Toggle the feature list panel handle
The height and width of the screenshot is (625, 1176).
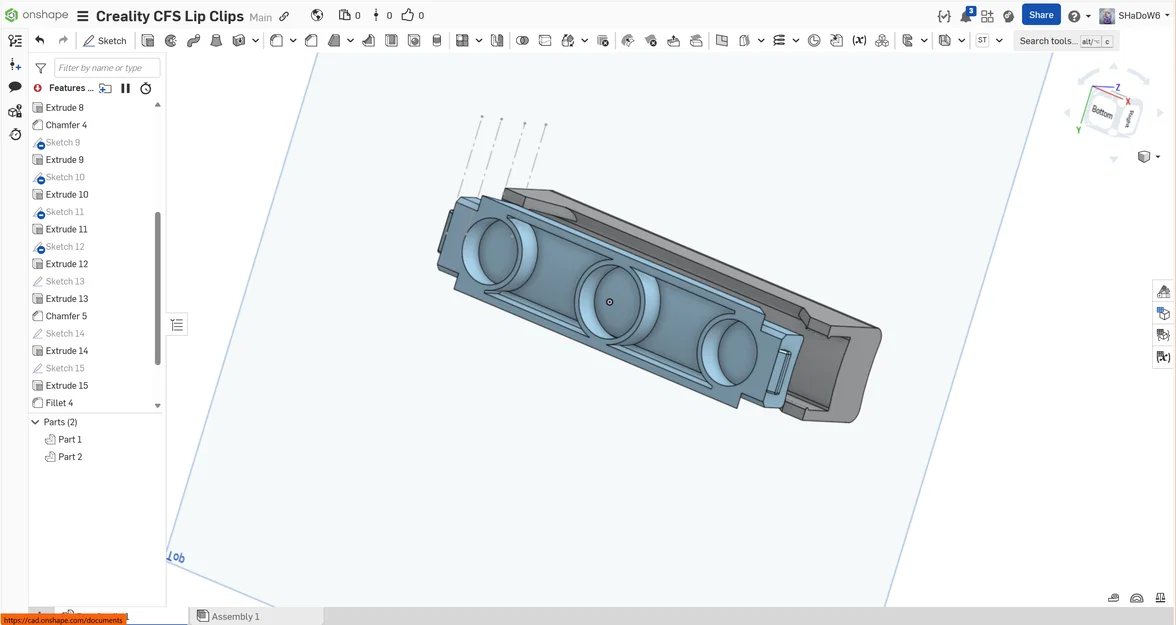coord(177,325)
